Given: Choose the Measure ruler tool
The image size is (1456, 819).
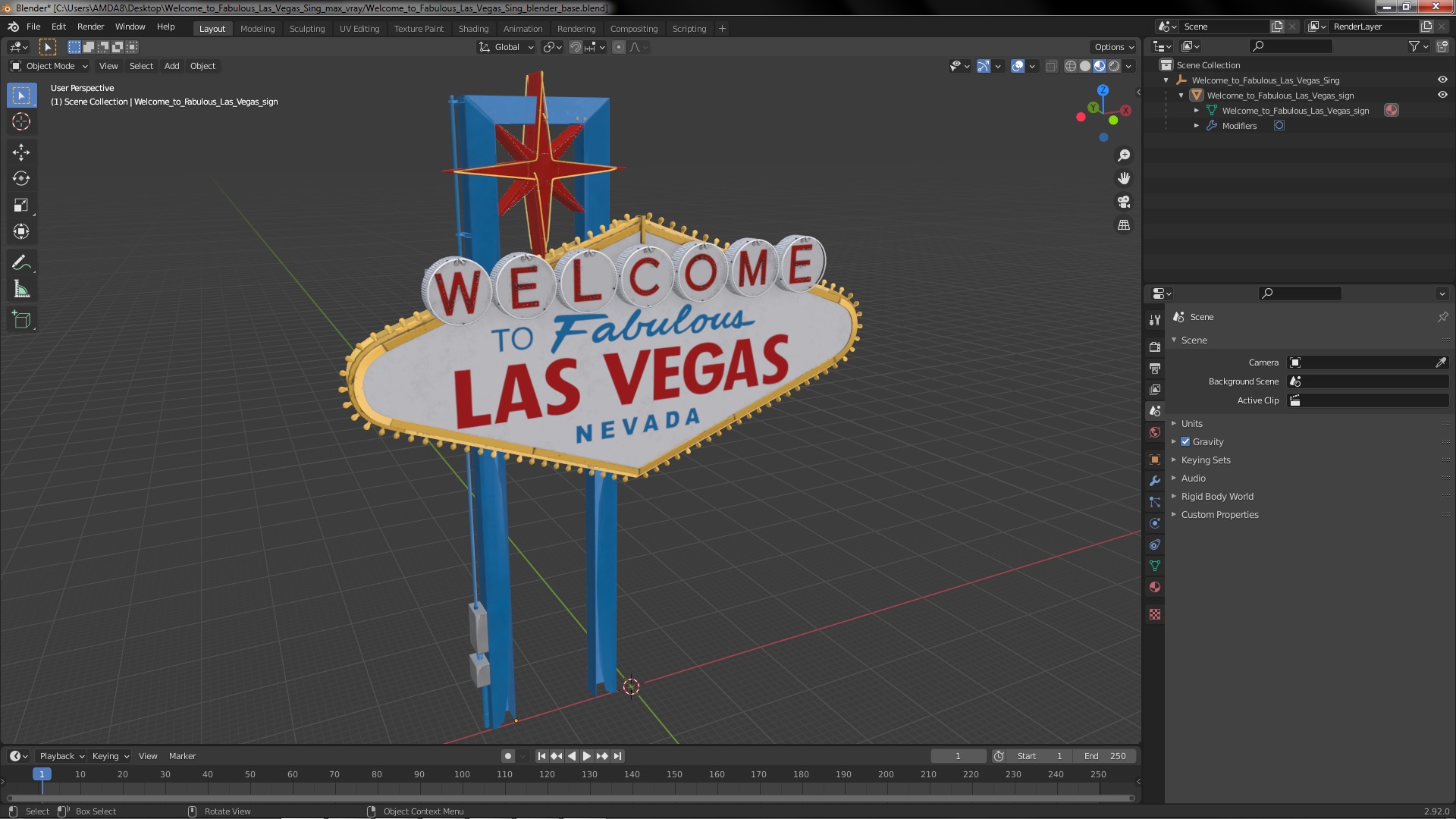Looking at the screenshot, I should pyautogui.click(x=21, y=290).
